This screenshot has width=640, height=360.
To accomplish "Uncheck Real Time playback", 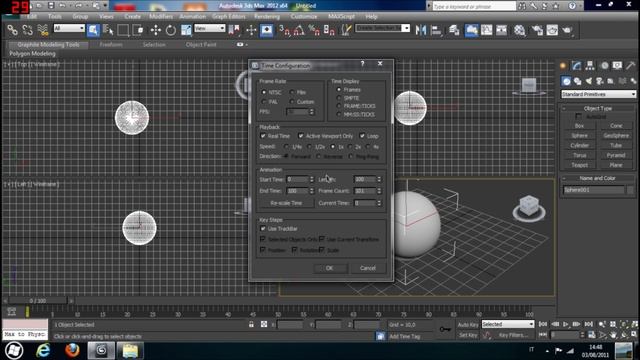I will tap(263, 136).
